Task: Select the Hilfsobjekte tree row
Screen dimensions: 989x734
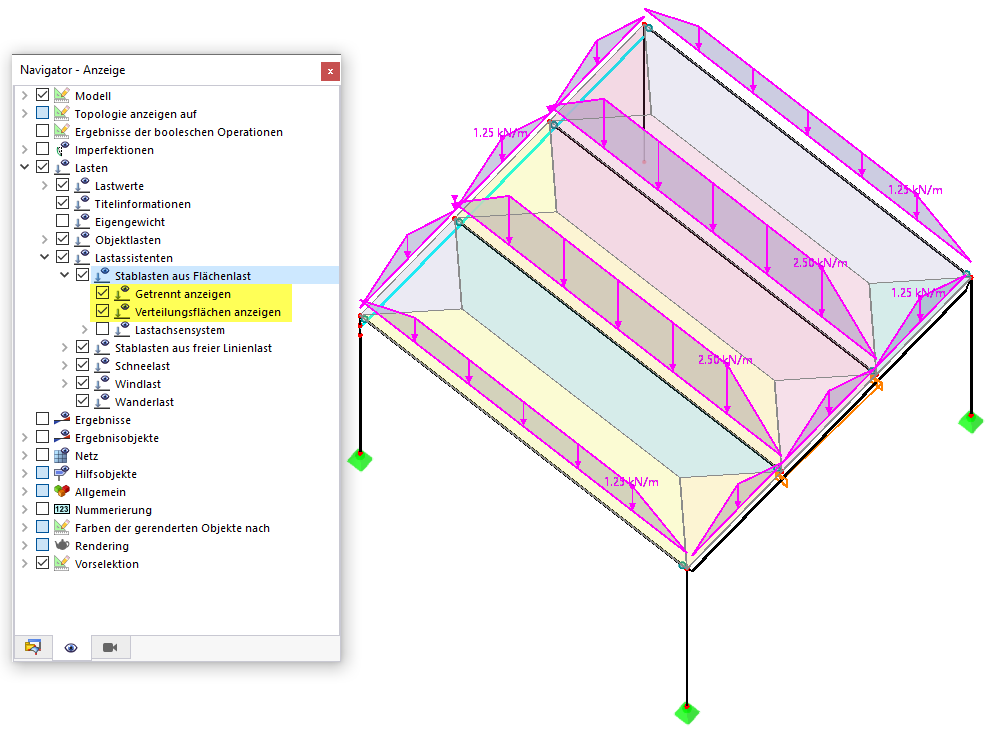Action: tap(106, 474)
